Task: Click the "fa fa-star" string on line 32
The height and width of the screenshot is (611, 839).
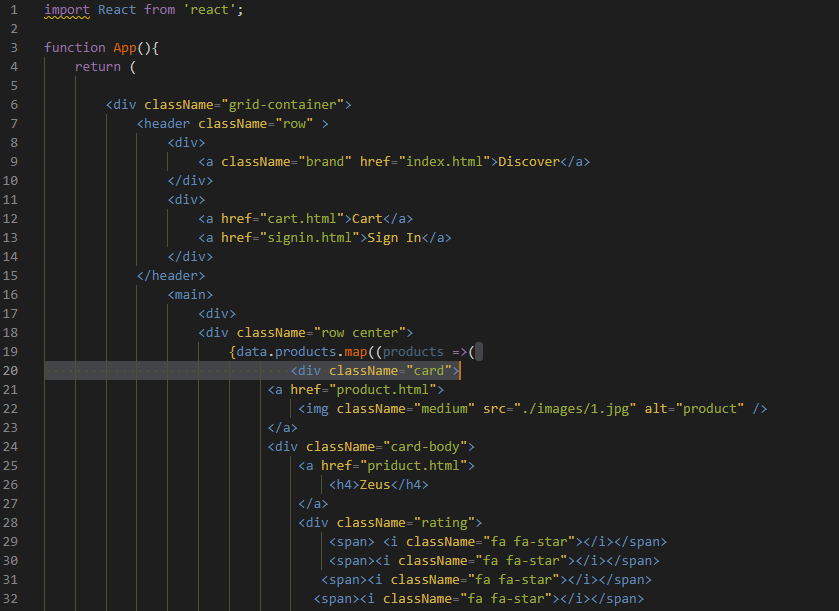Action: click(x=506, y=599)
